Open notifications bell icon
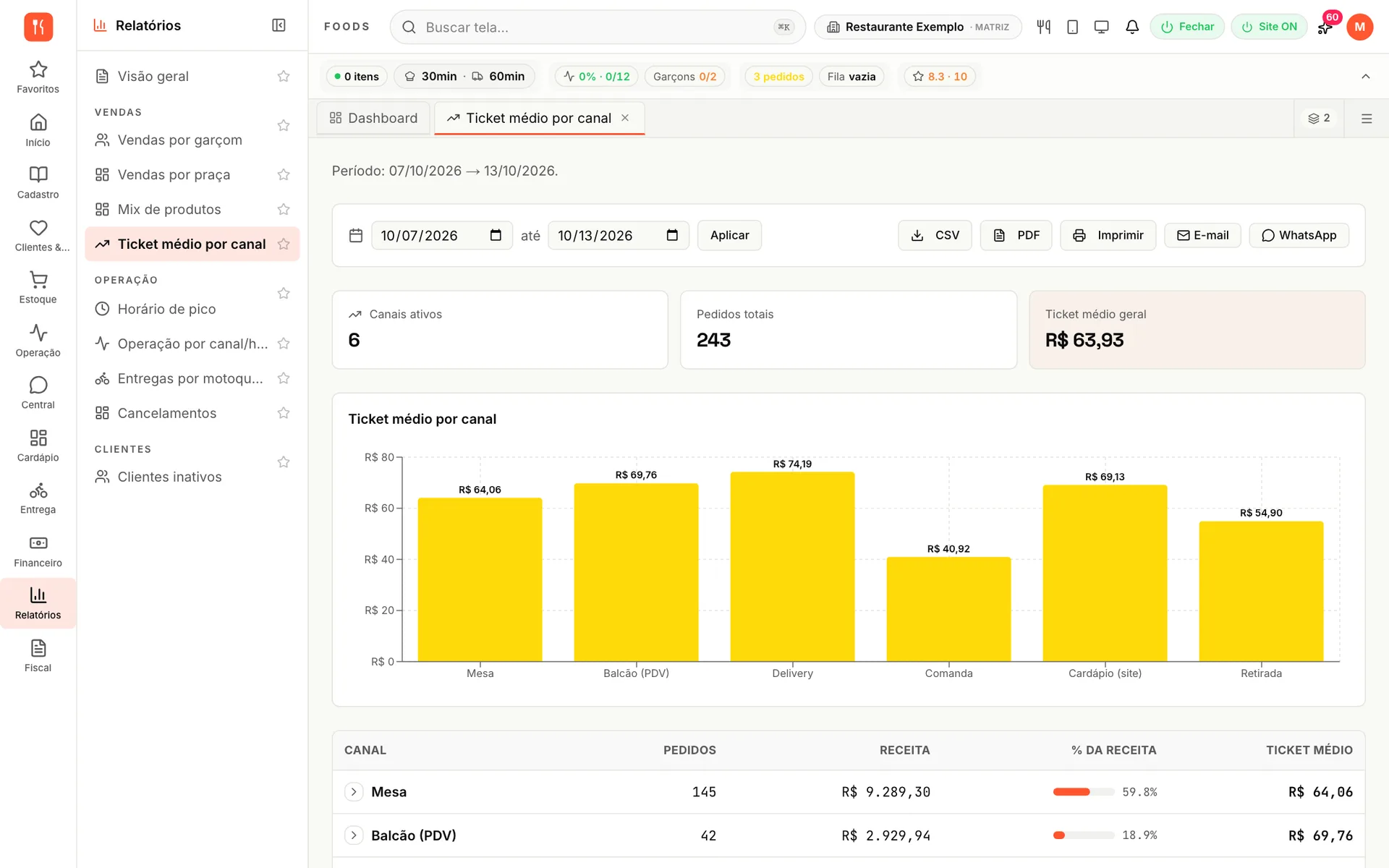Viewport: 1389px width, 868px height. tap(1132, 27)
